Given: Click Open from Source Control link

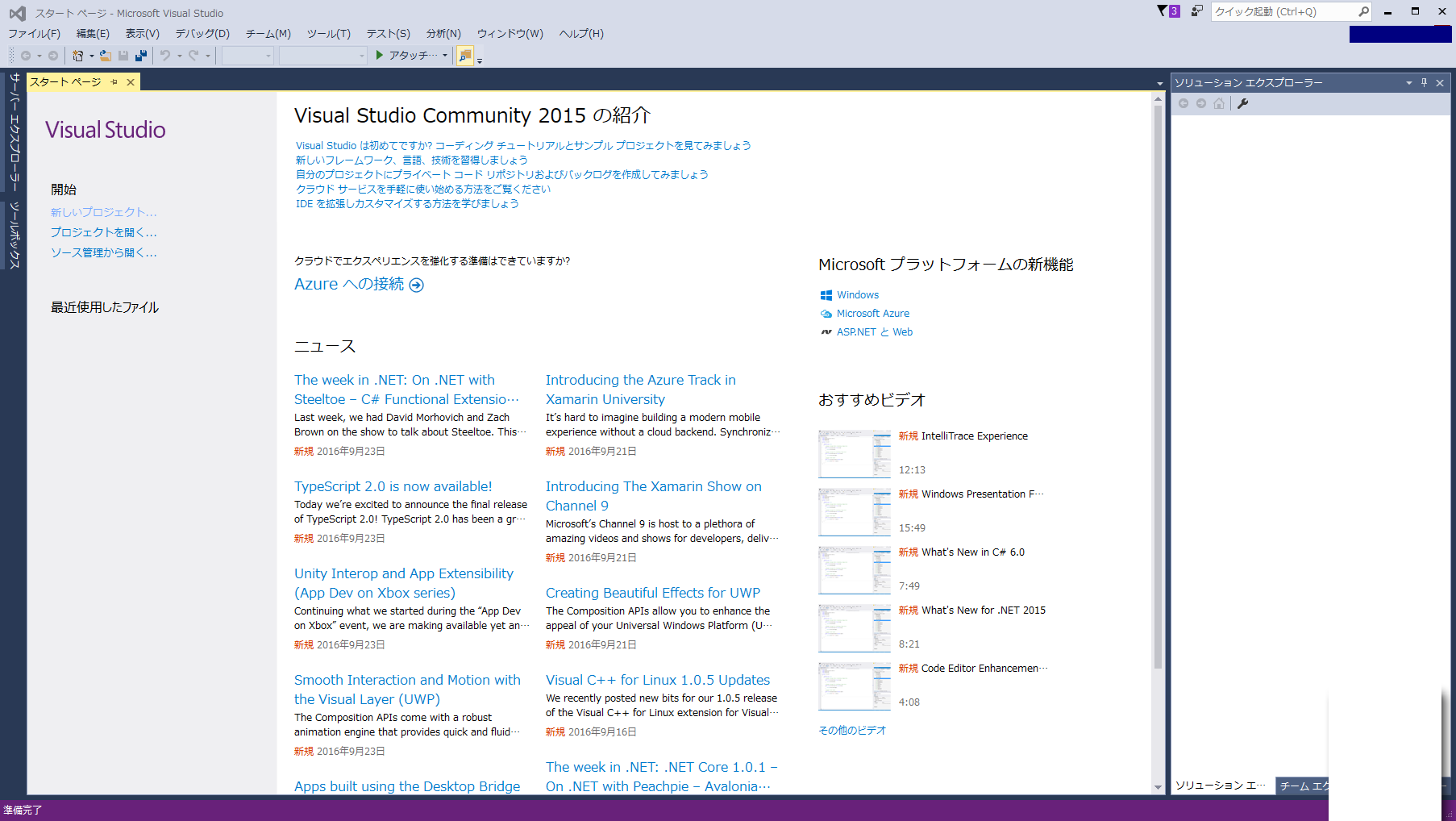Looking at the screenshot, I should tap(103, 252).
